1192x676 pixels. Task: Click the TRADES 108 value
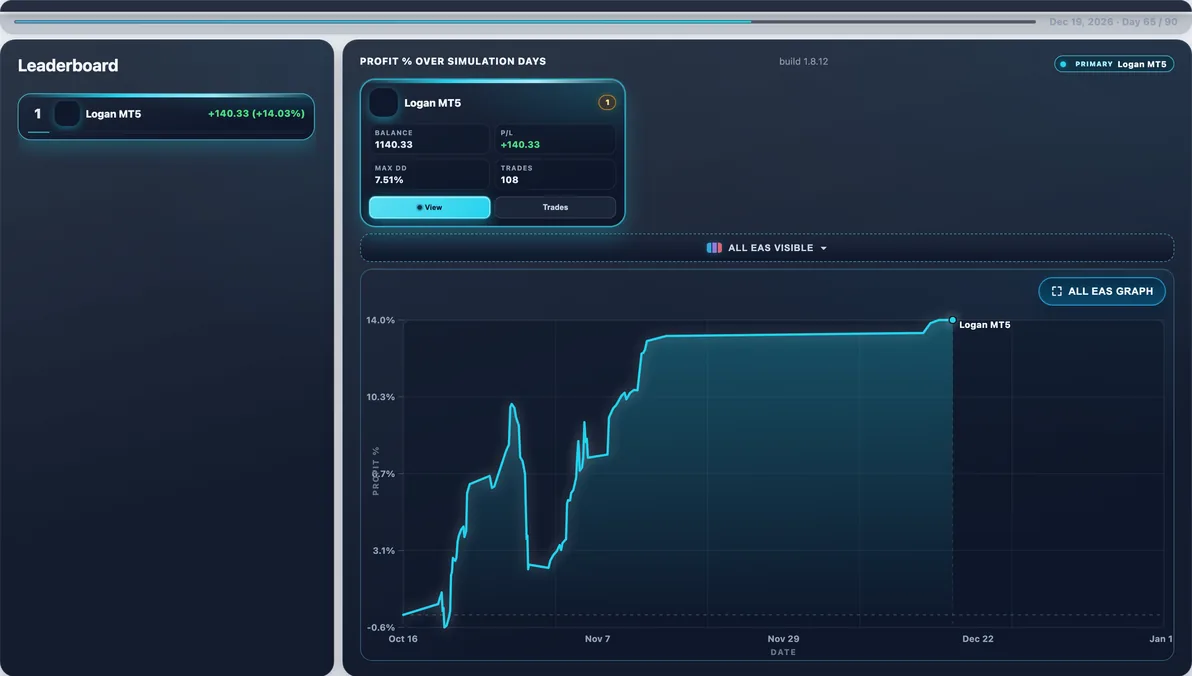509,180
